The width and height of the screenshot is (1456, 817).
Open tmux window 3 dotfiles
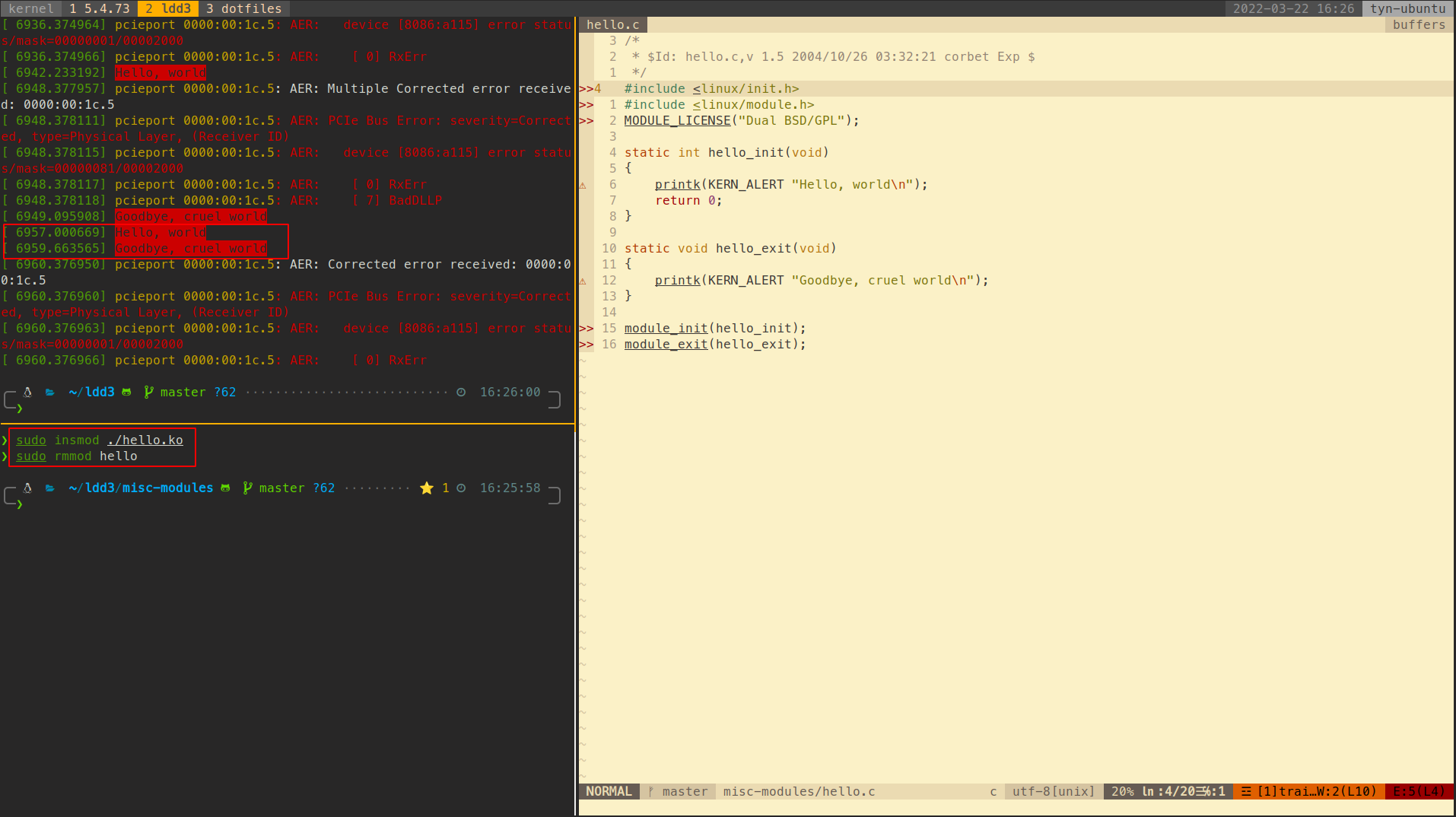(244, 8)
